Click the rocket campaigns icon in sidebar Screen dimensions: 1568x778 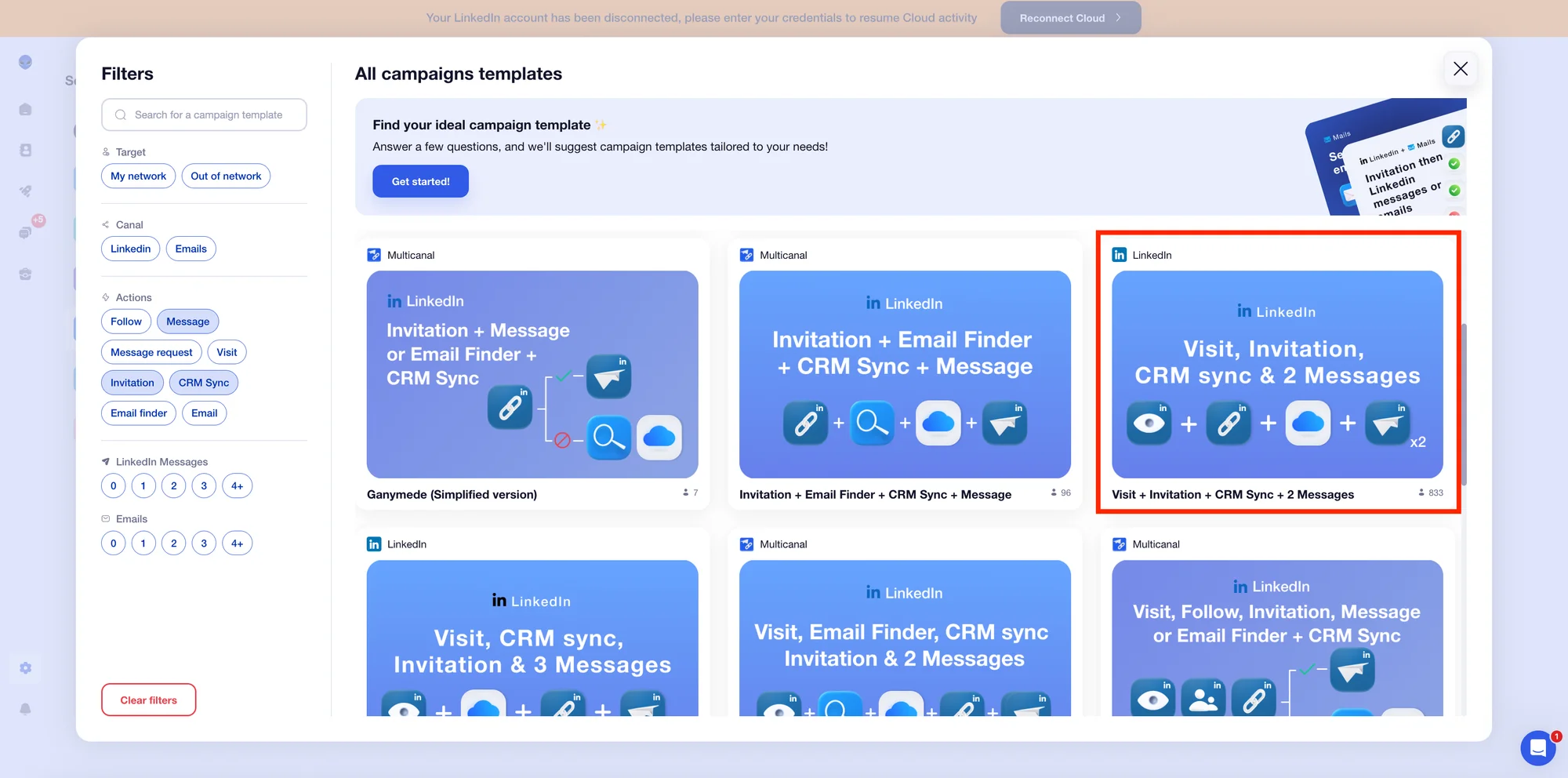tap(26, 191)
